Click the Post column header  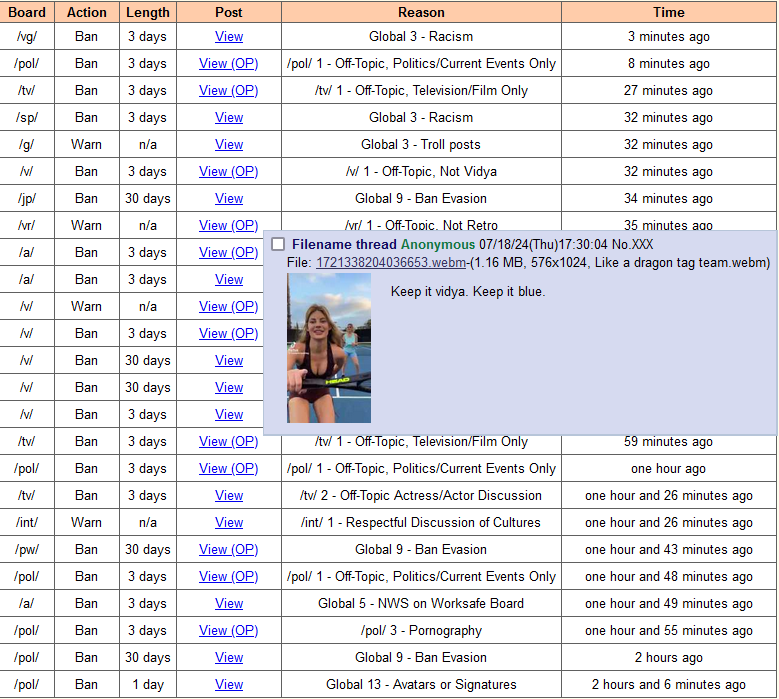point(229,12)
